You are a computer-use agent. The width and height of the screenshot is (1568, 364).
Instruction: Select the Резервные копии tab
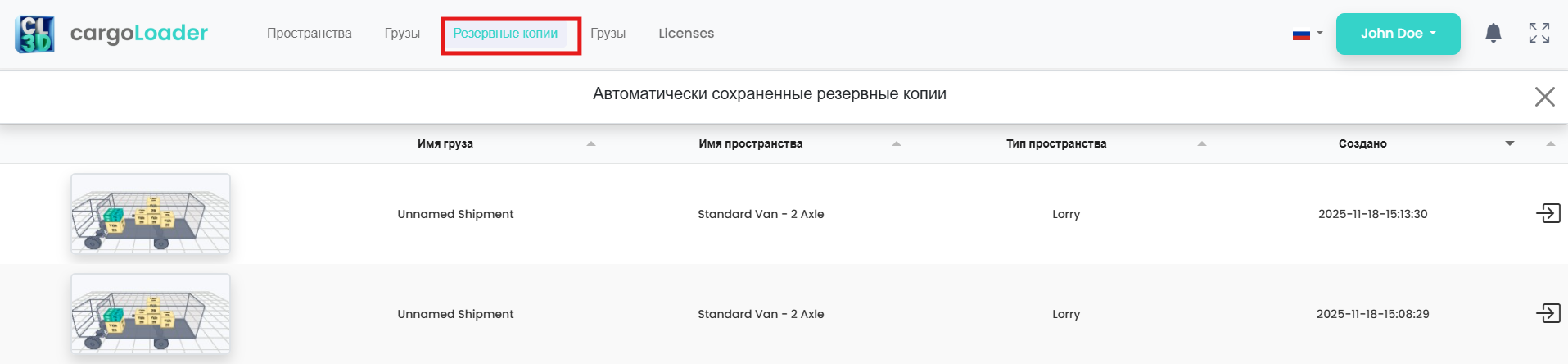point(505,34)
